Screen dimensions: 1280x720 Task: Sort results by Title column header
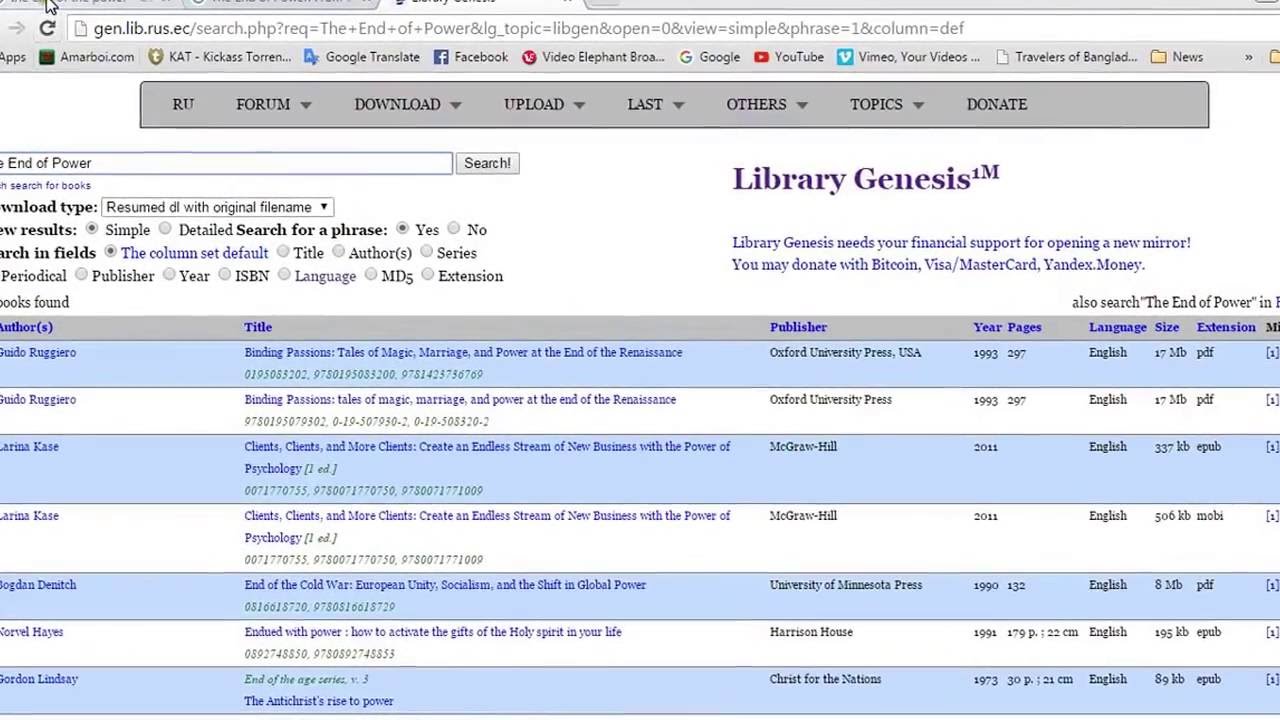coord(257,327)
